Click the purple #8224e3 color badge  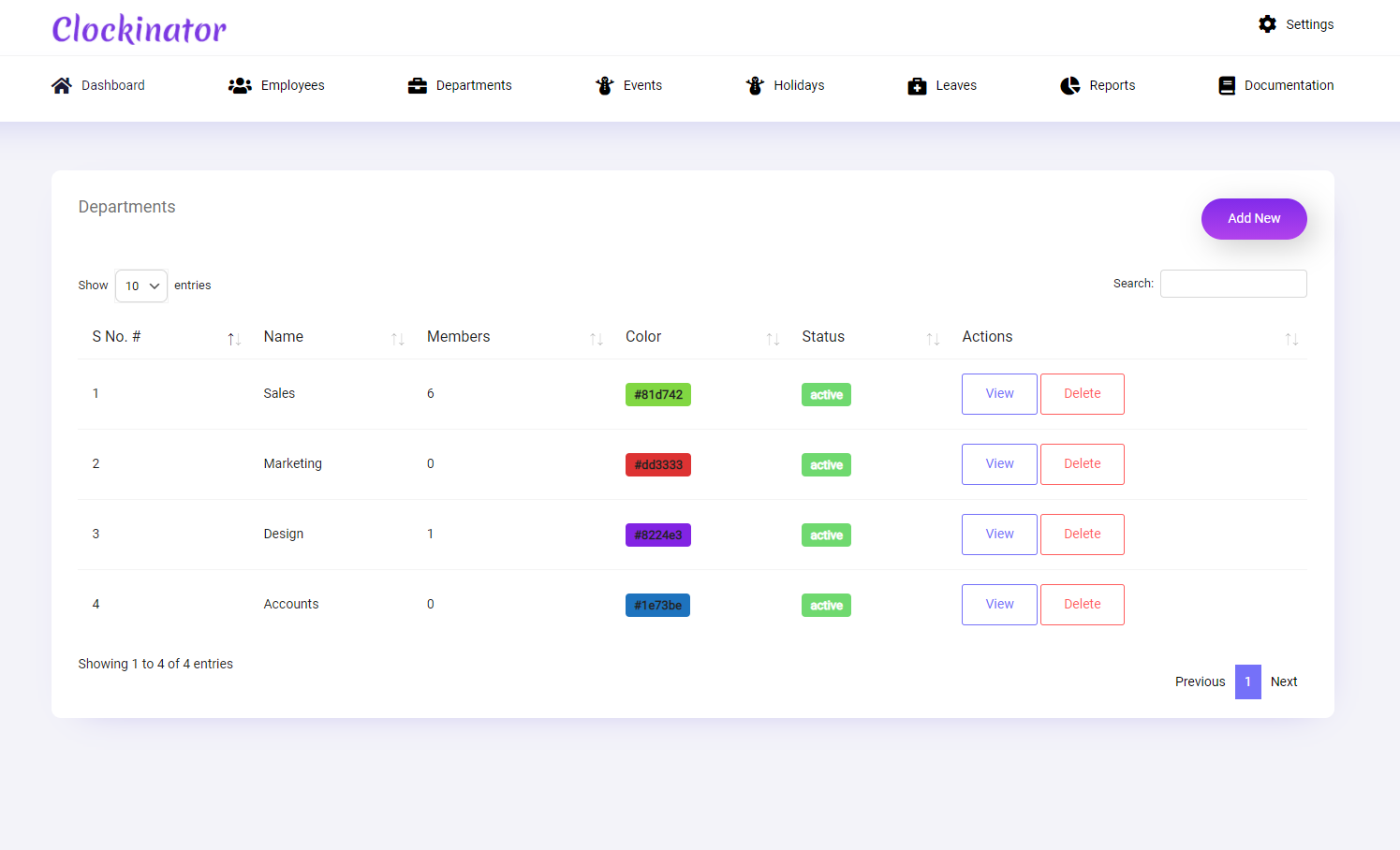(x=658, y=535)
